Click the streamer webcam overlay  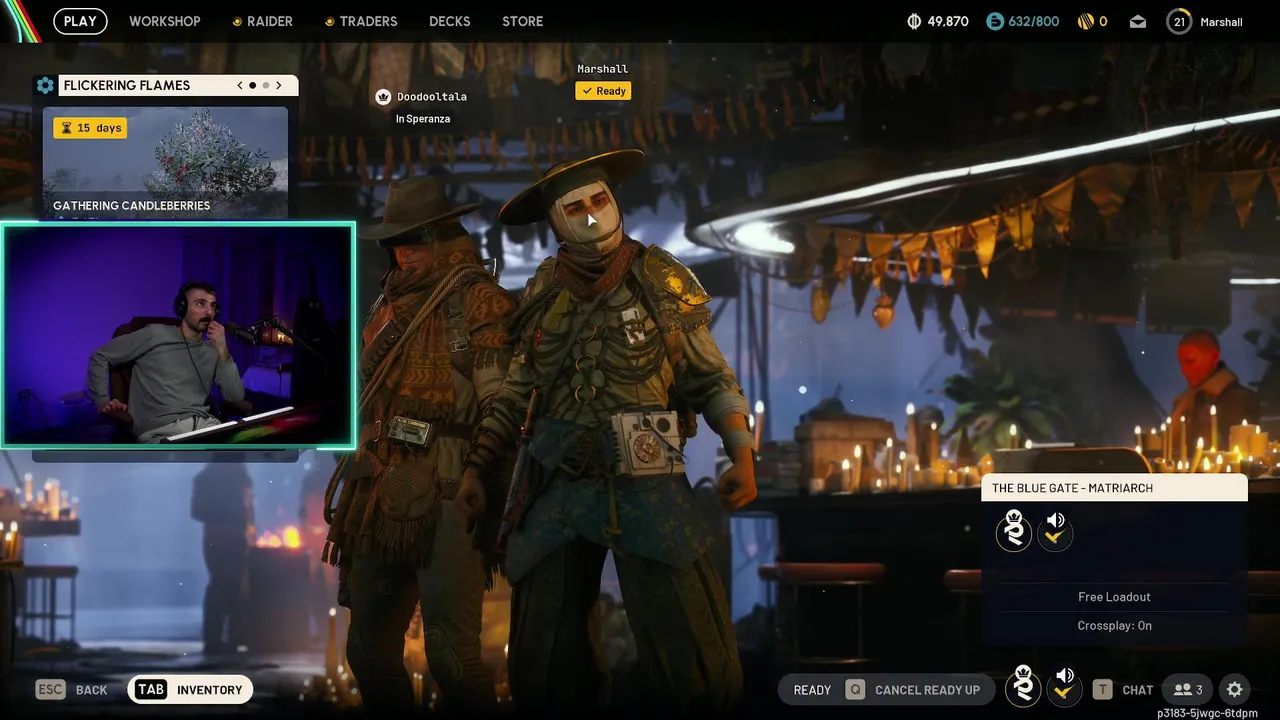[x=178, y=335]
